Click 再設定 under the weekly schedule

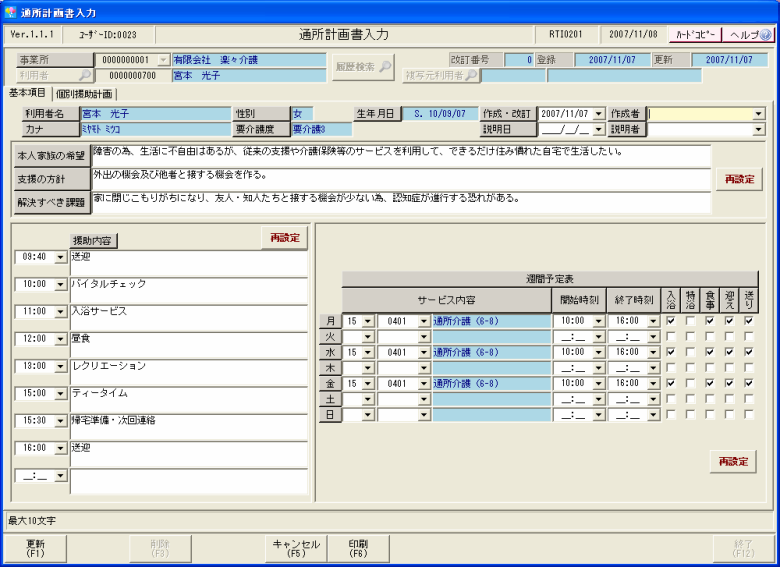pyautogui.click(x=733, y=462)
